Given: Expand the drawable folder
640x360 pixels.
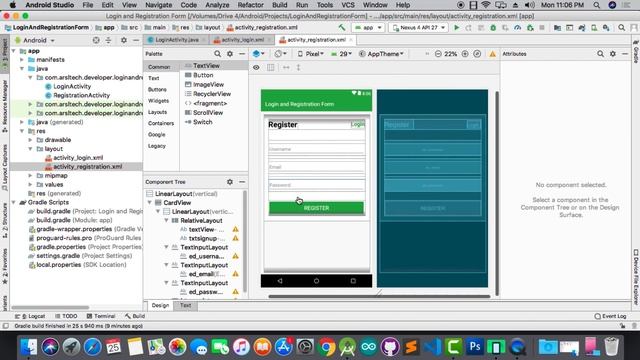Looking at the screenshot, I should click(x=30, y=140).
